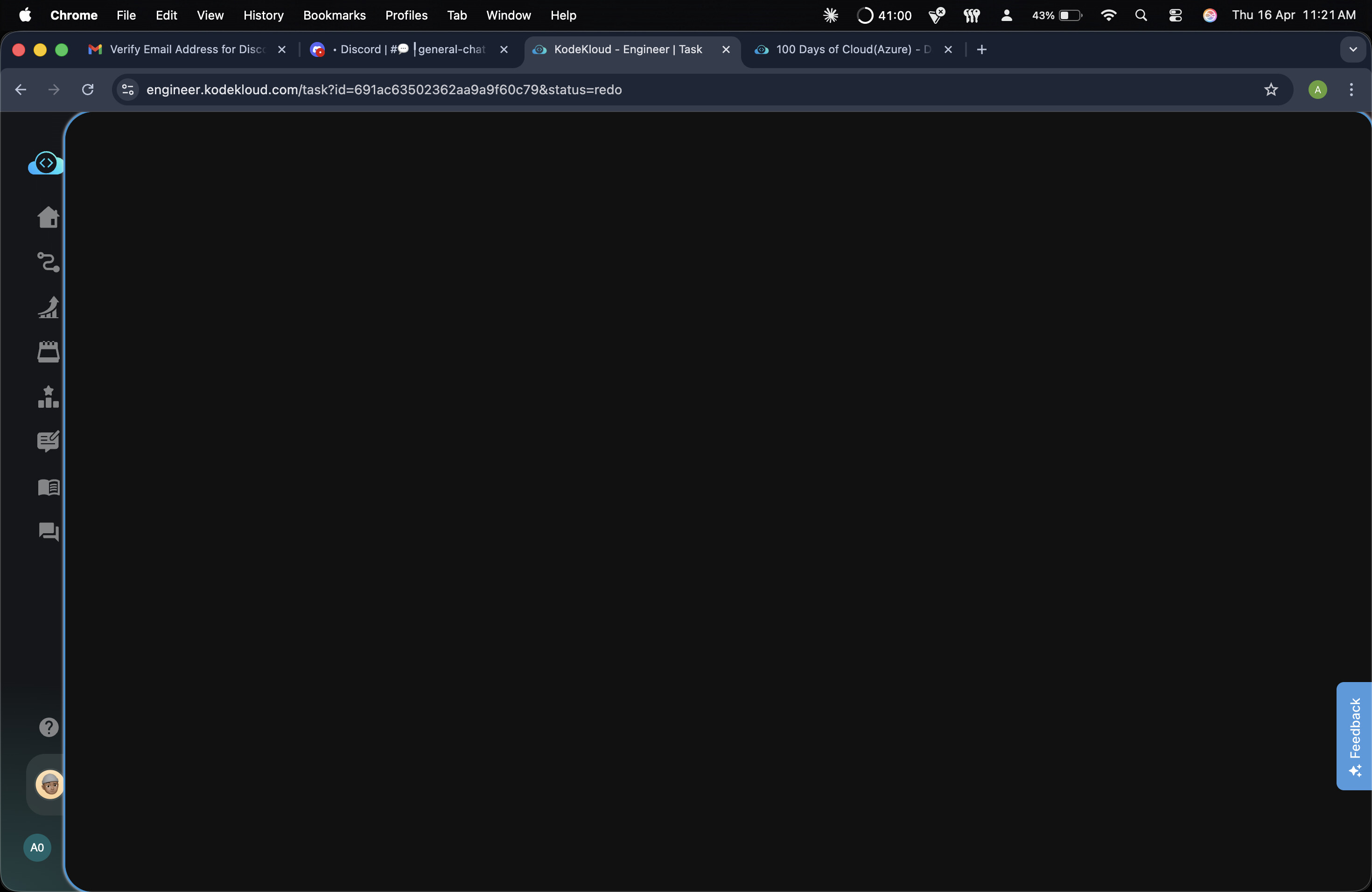The image size is (1372, 892).
Task: Click the growth chart arrow icon
Action: click(48, 307)
